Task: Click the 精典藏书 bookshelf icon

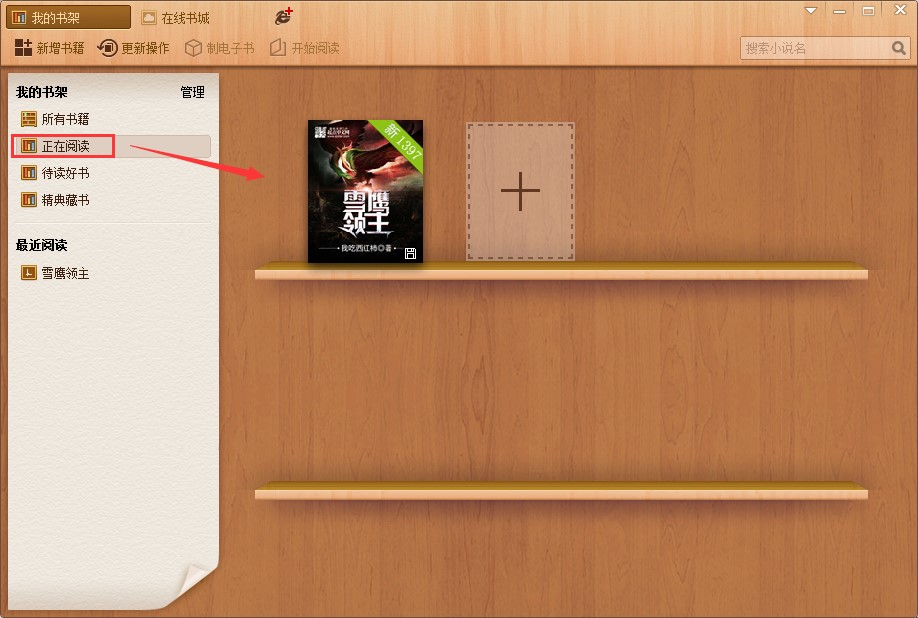Action: pos(29,200)
